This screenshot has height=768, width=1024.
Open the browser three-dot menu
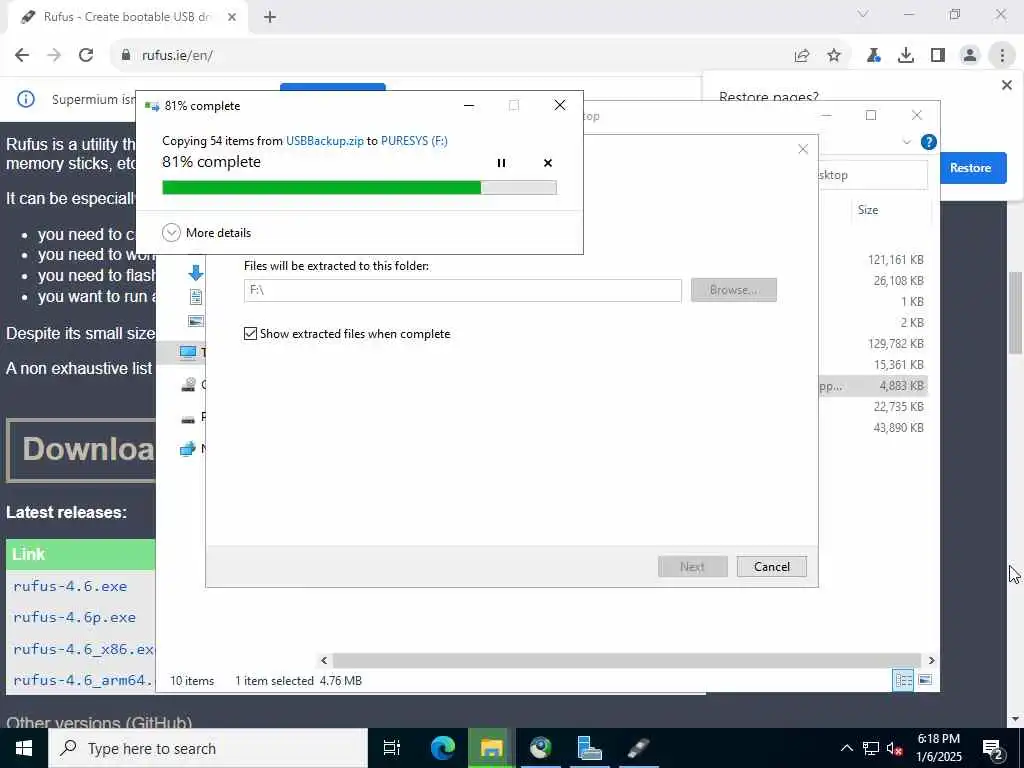1002,56
